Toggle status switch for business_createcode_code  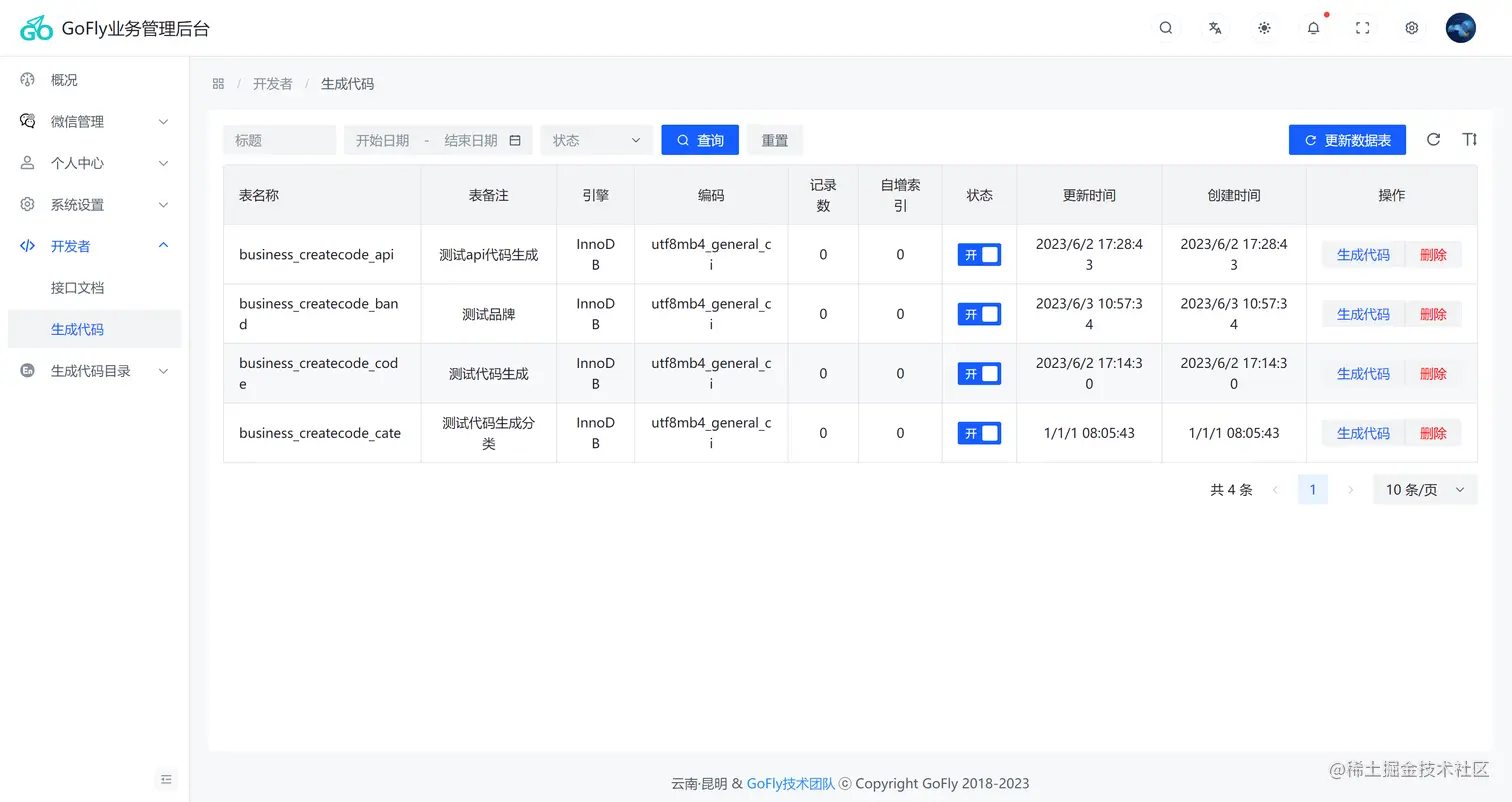[979, 374]
